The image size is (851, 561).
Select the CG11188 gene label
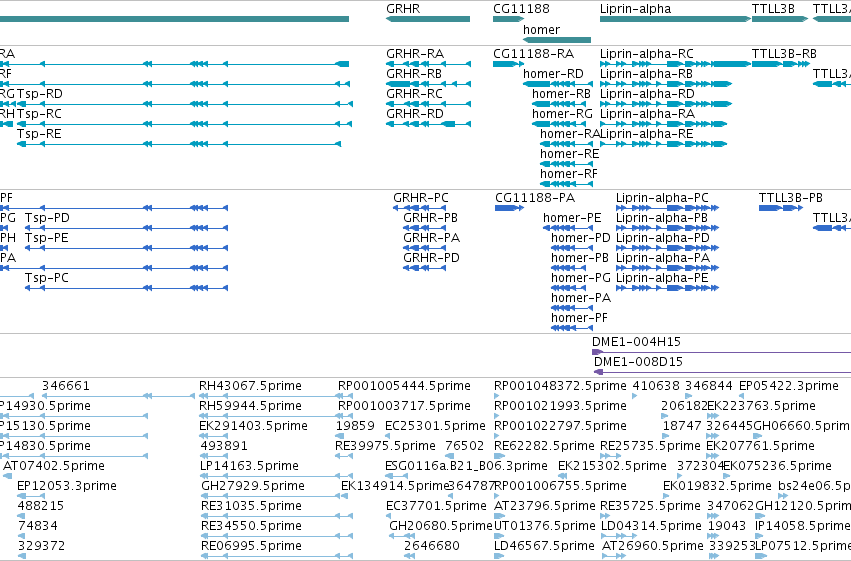521,9
